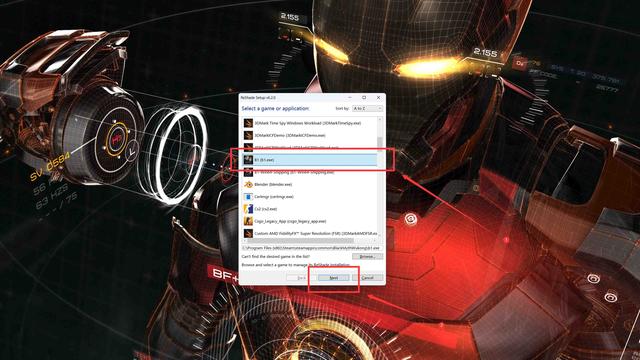Click the Browse button
The image size is (640, 360).
point(367,257)
